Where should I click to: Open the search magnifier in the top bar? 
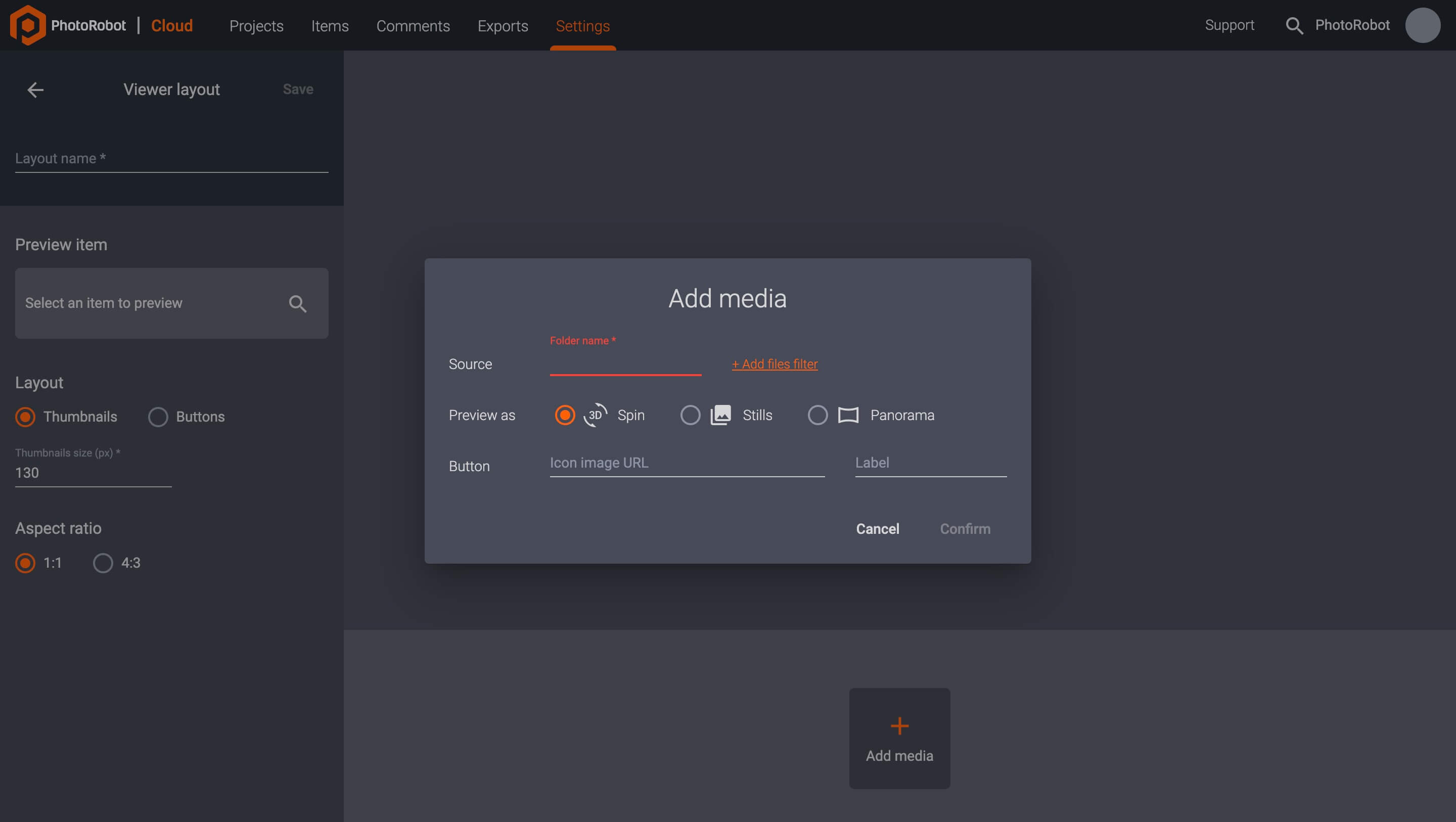pyautogui.click(x=1294, y=25)
